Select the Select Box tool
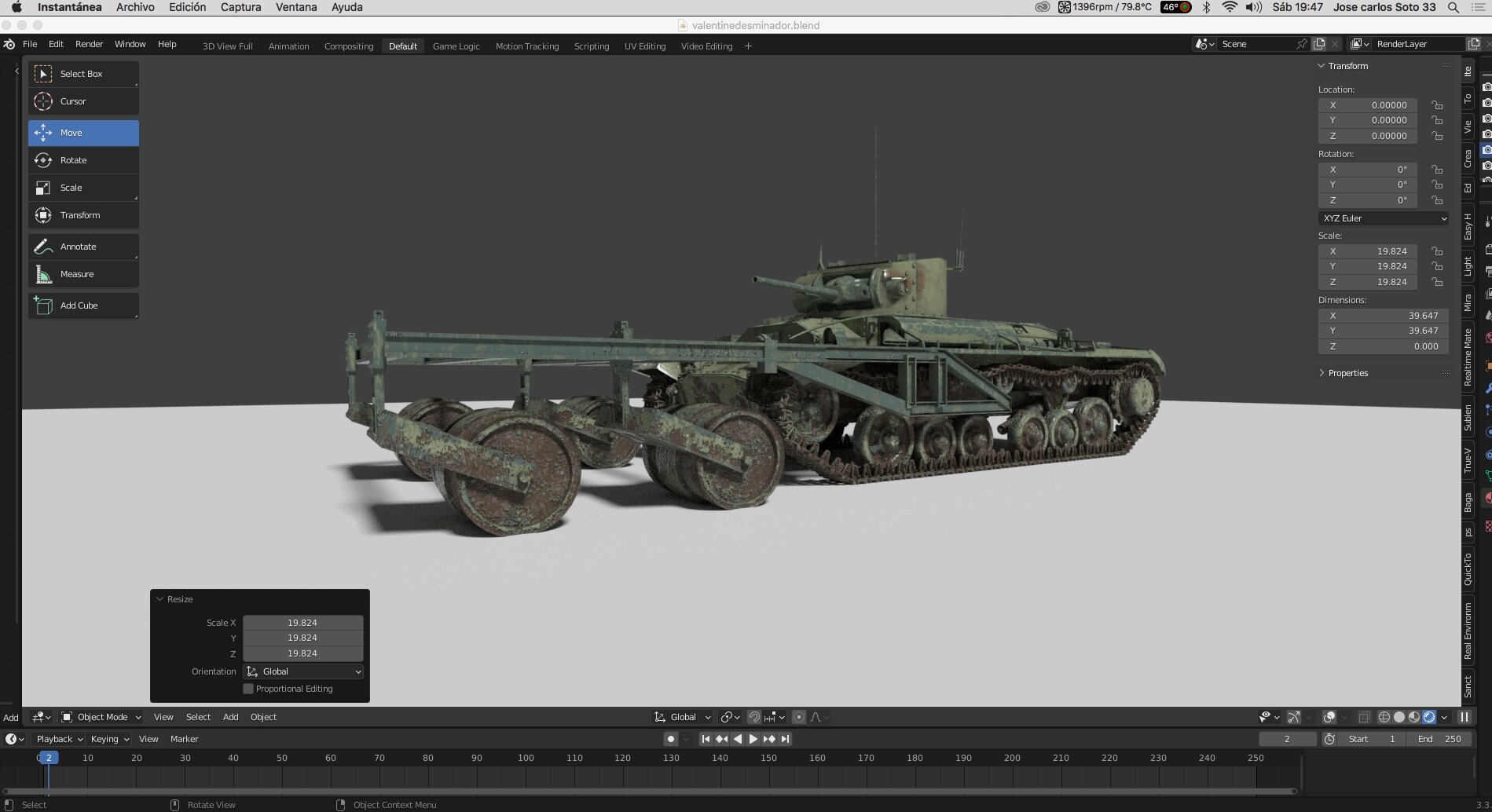The height and width of the screenshot is (812, 1492). click(83, 74)
